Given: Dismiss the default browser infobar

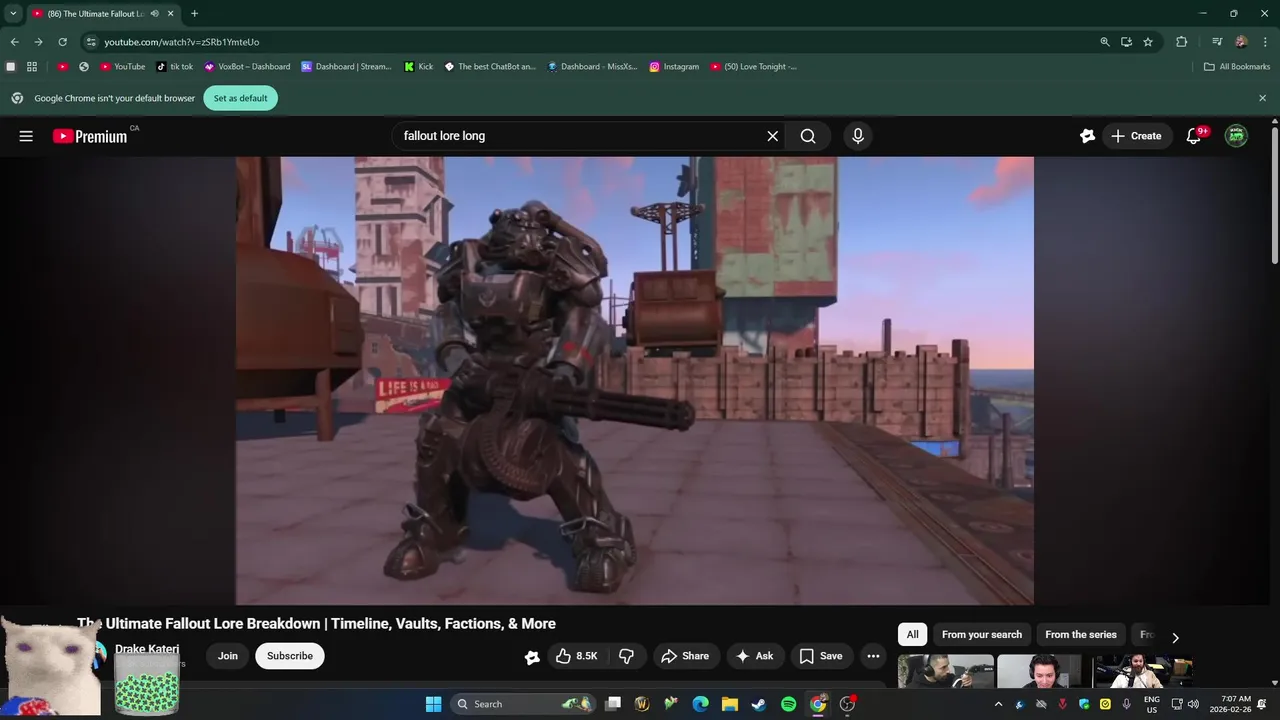Looking at the screenshot, I should click(x=1262, y=98).
